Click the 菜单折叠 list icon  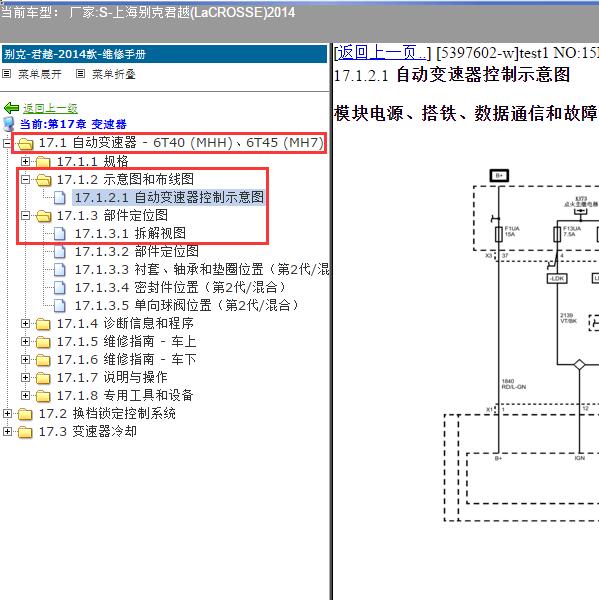pyautogui.click(x=80, y=73)
